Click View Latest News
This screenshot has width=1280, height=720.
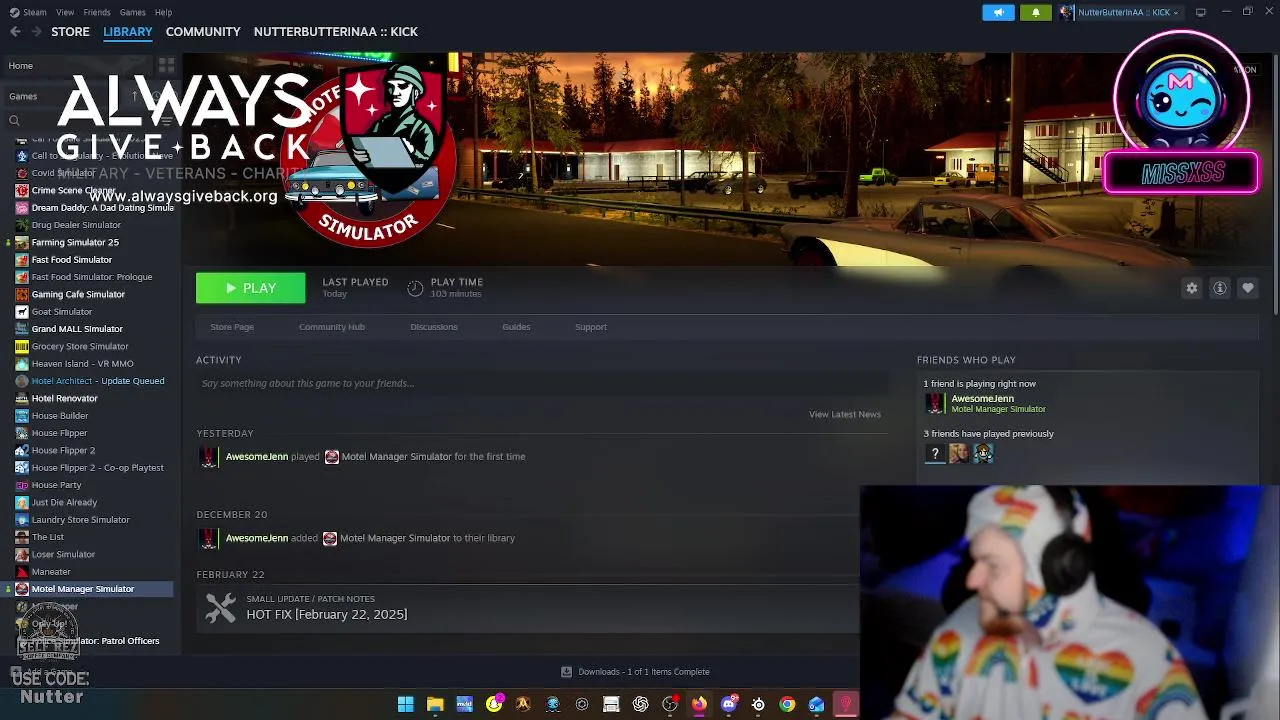845,414
